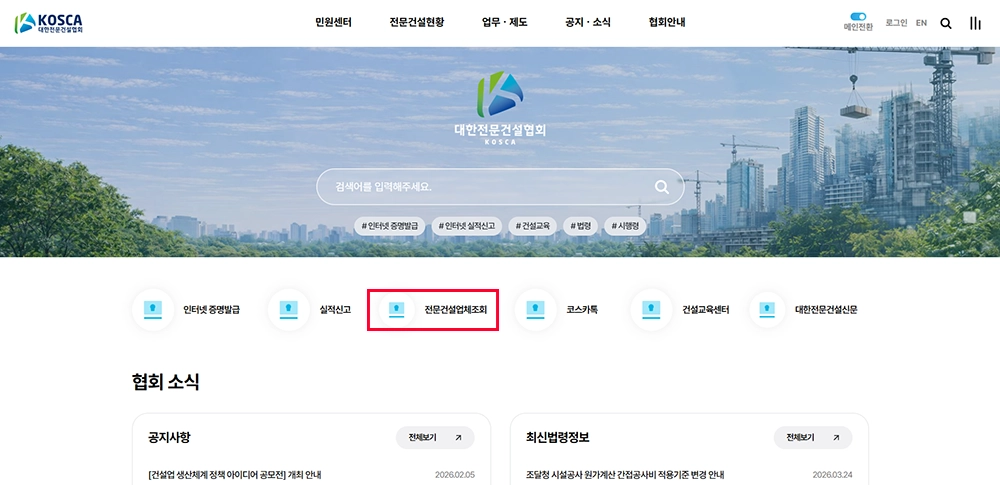Image resolution: width=1000 pixels, height=485 pixels.
Task: Click the date 2026.02.05
Action: click(455, 475)
